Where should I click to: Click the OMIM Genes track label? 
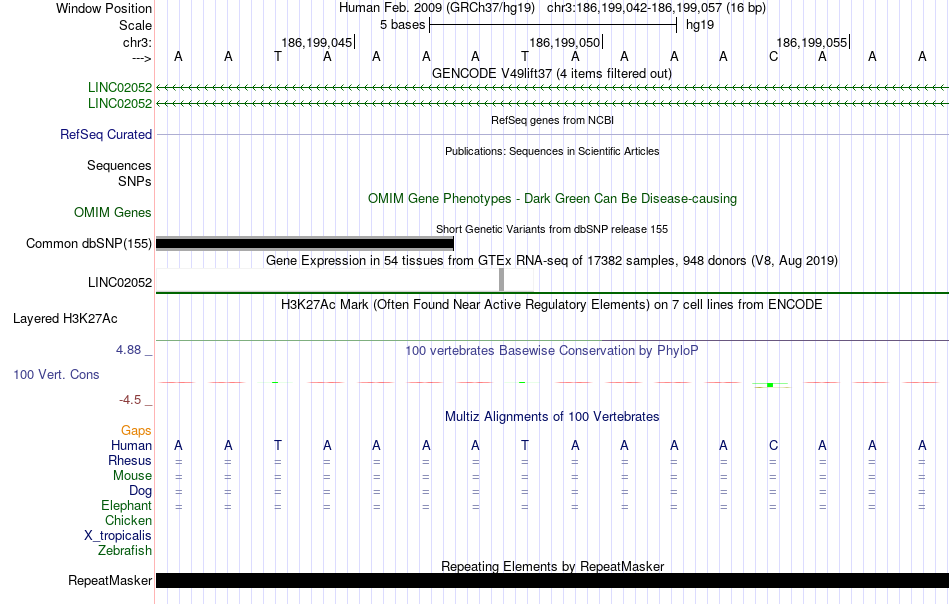(113, 213)
